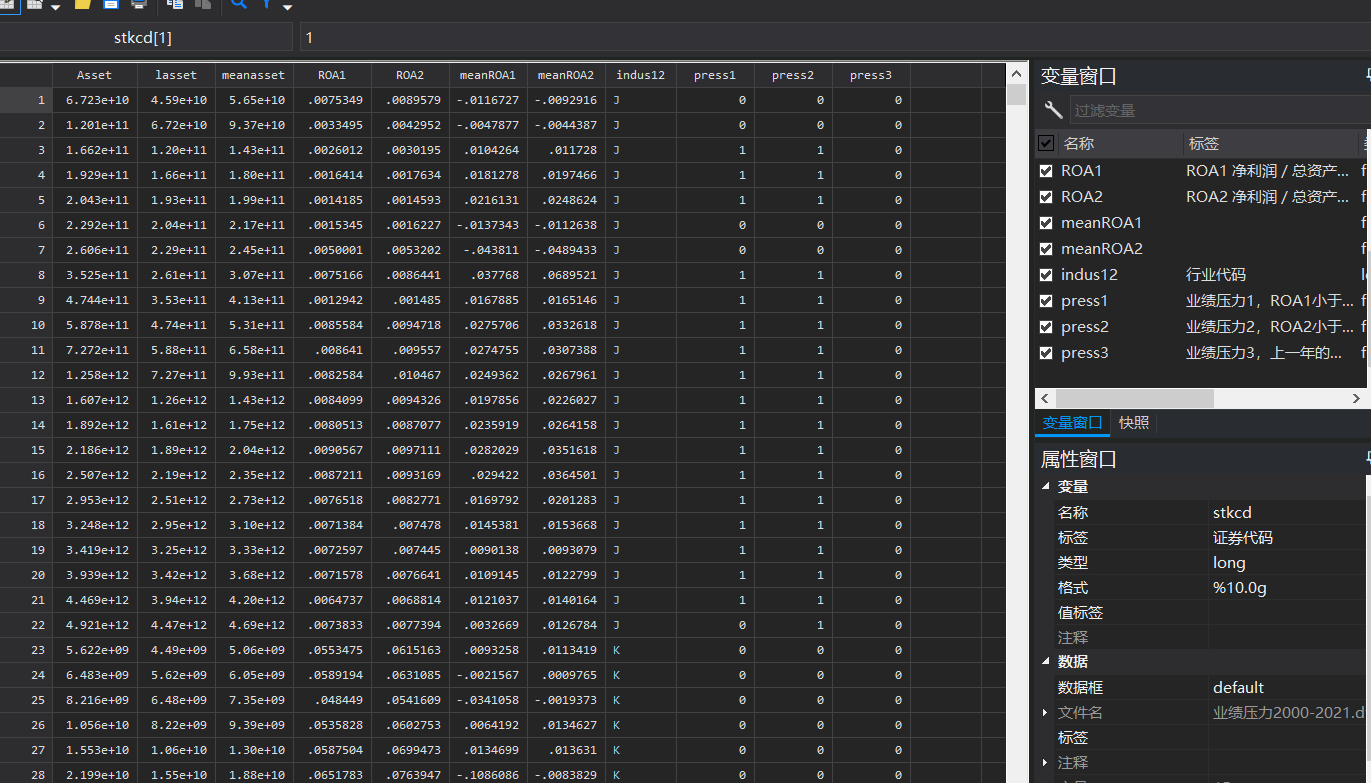Click the Copy icon in toolbar
Viewport: 1371px width, 783px height.
pos(175,4)
